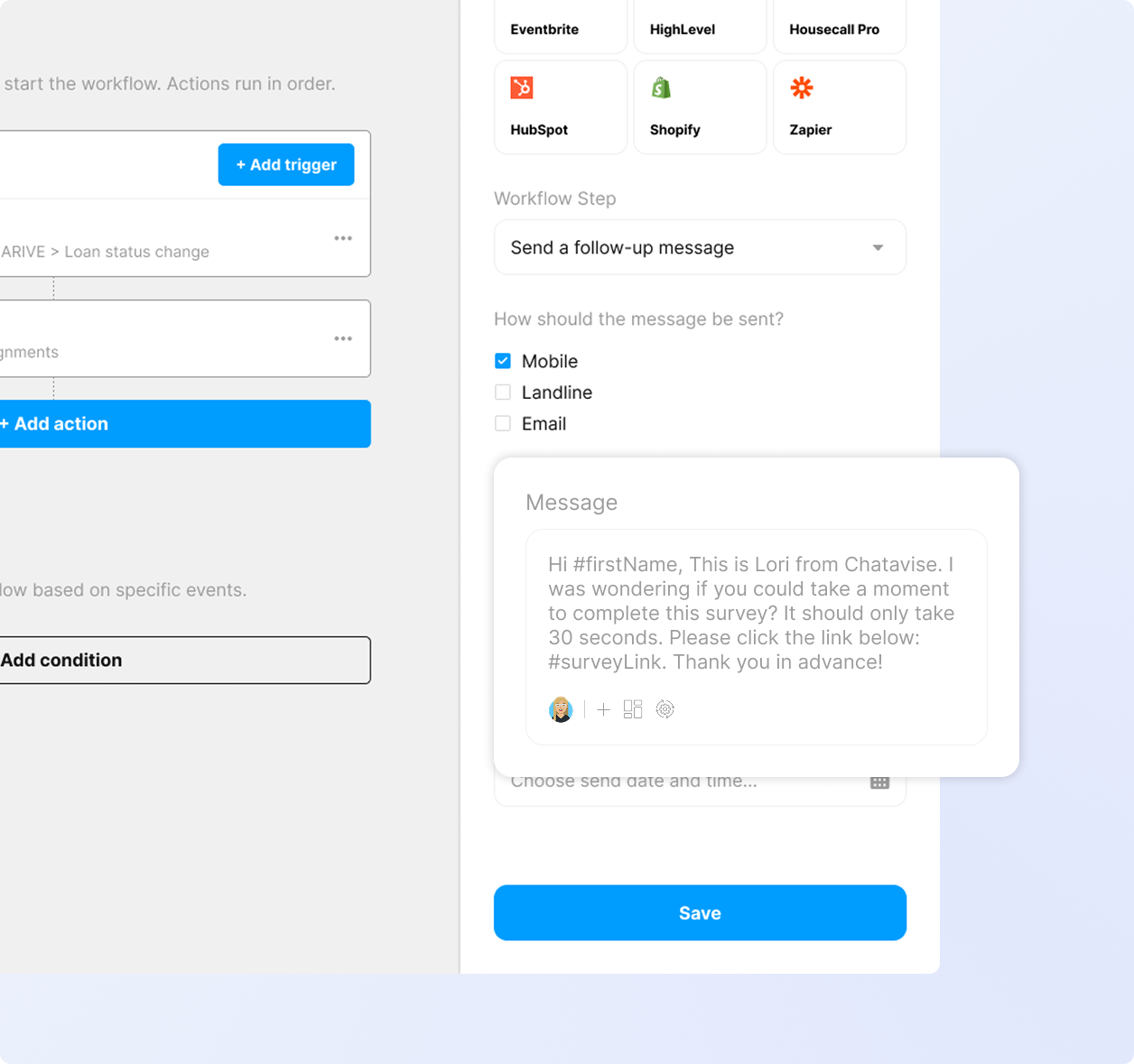
Task: Select the HubSpot integration icon
Action: click(522, 88)
